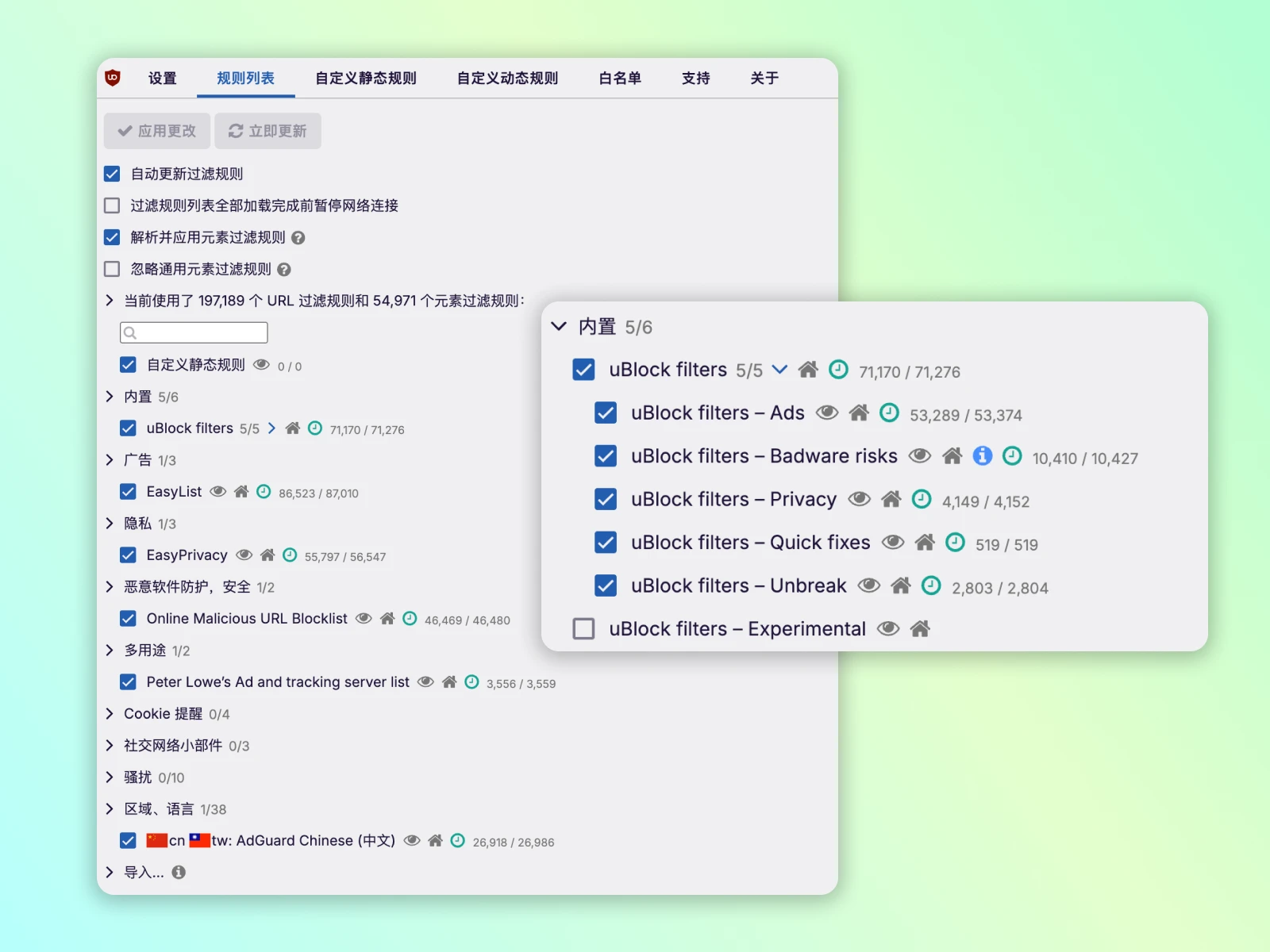Screen dimensions: 1270x952
Task: Expand the 骚扰 0/10 group
Action: pyautogui.click(x=110, y=777)
